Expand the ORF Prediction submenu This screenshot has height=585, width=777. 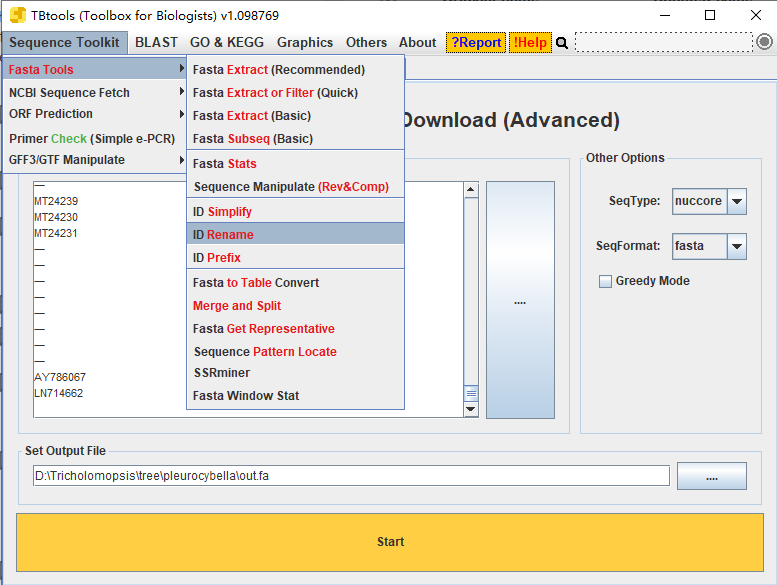pos(94,114)
